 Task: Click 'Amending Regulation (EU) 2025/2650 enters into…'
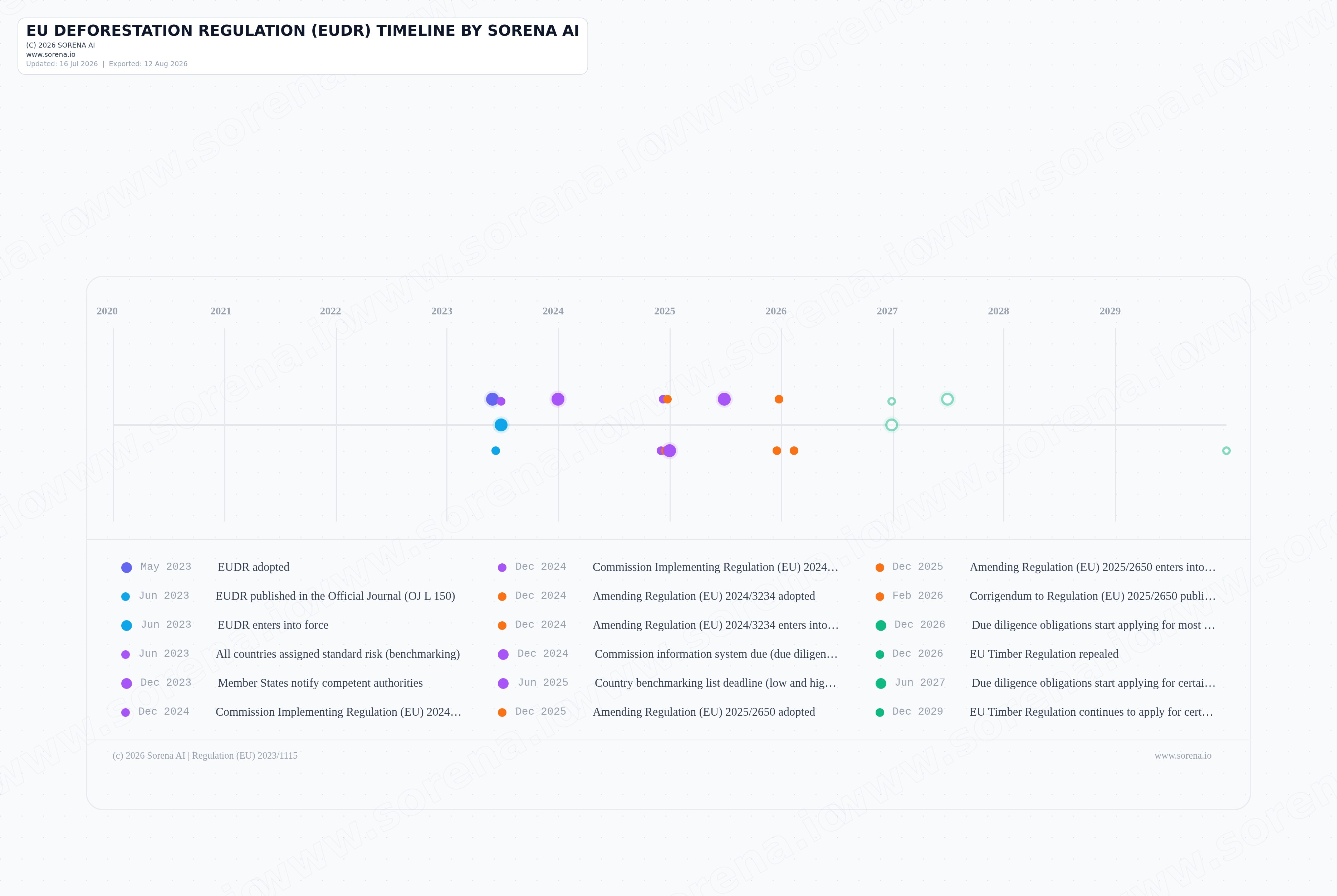[x=1092, y=567]
